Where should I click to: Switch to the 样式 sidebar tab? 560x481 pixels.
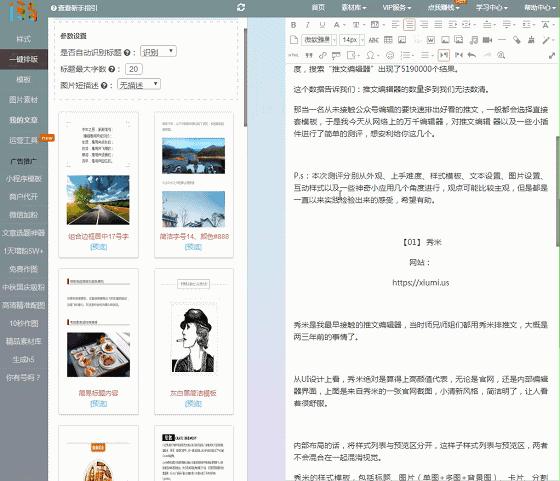[24, 39]
